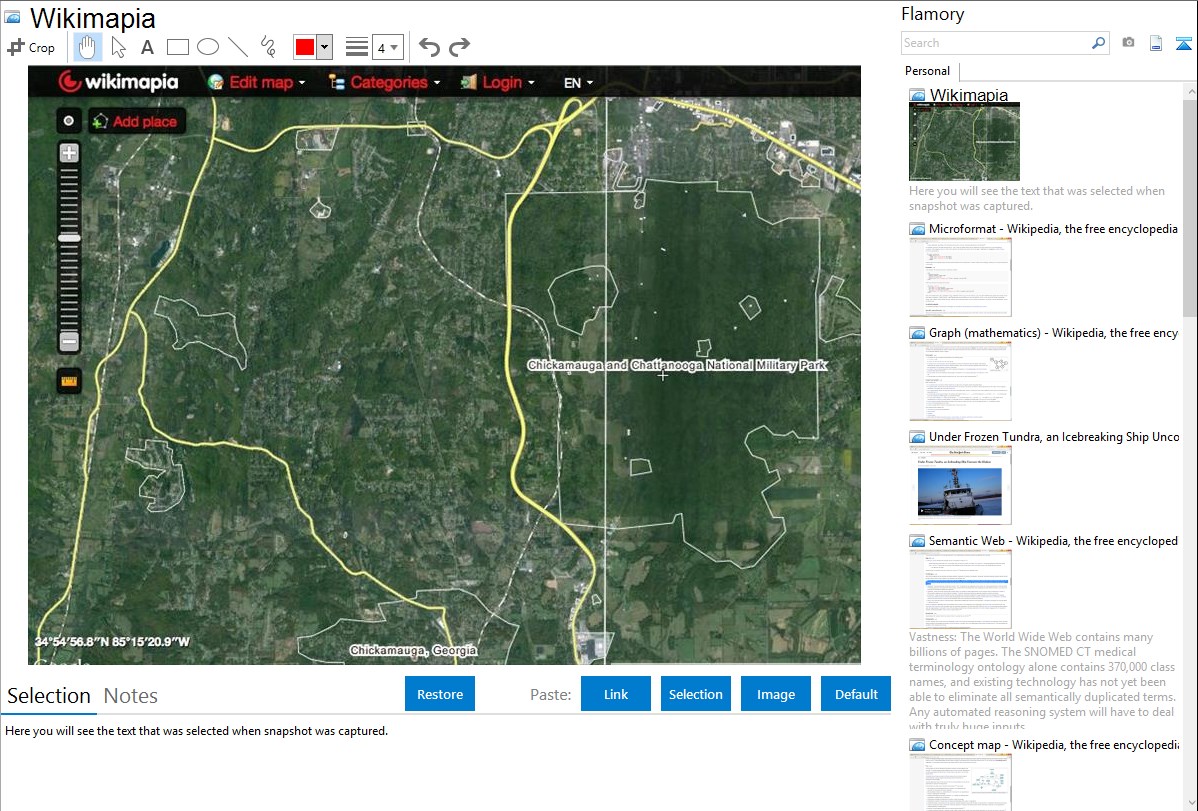Click the new page document icon
Image resolution: width=1198 pixels, height=811 pixels.
(x=1156, y=43)
